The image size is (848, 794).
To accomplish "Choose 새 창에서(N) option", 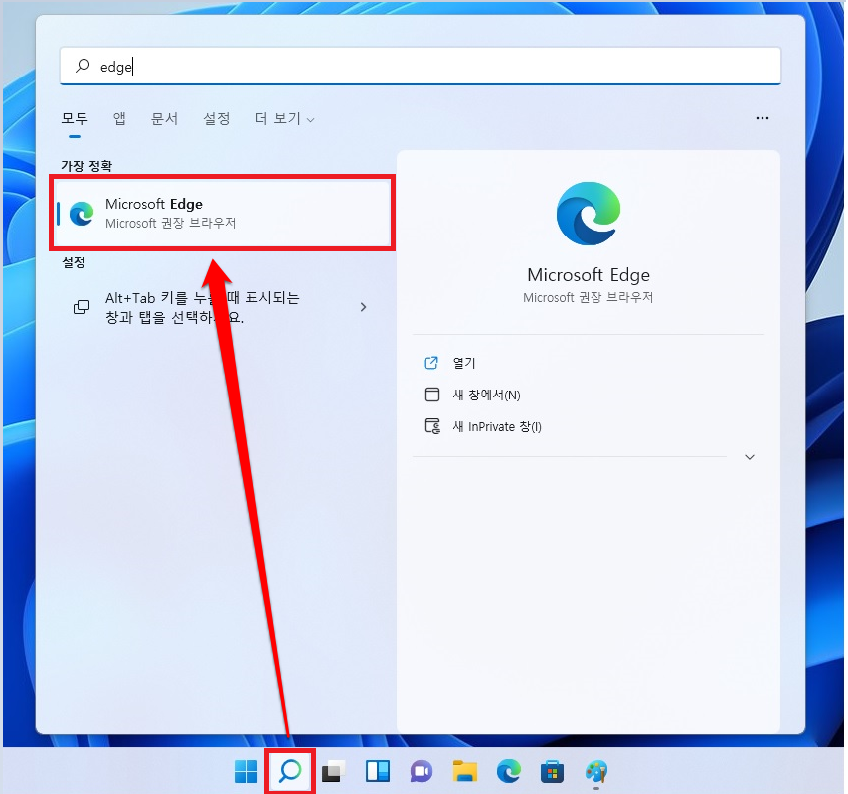I will 486,395.
